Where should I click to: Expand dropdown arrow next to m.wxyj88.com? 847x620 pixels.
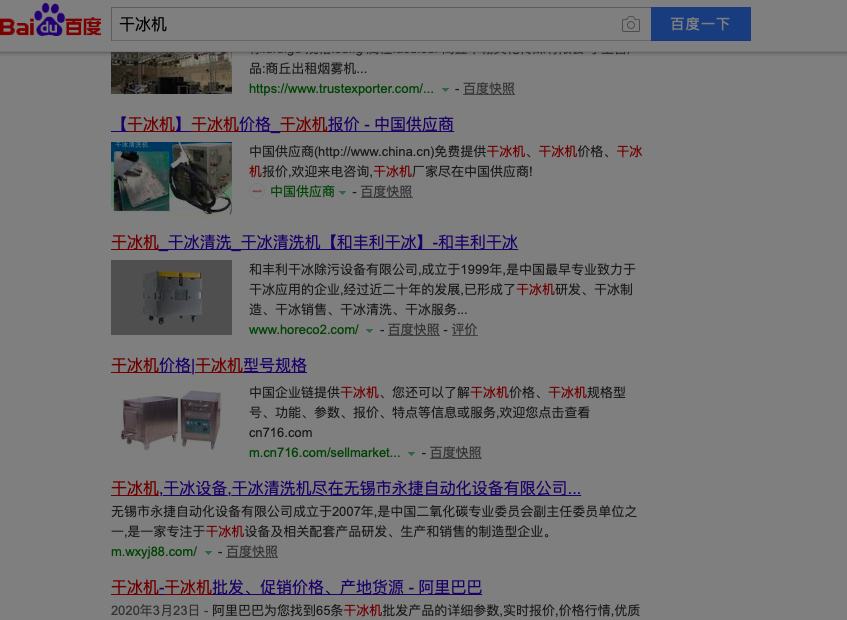point(209,552)
